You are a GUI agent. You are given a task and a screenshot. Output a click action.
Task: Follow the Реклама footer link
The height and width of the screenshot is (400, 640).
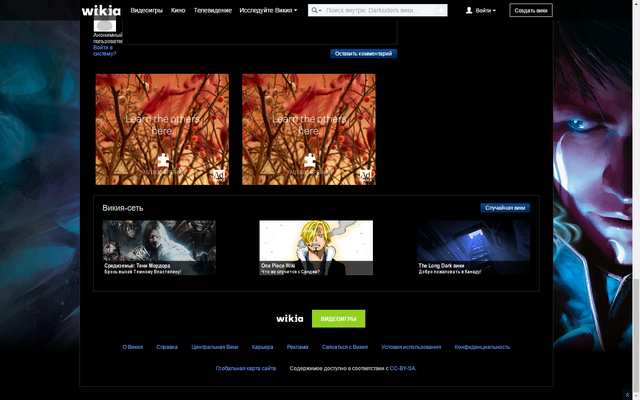(x=297, y=347)
